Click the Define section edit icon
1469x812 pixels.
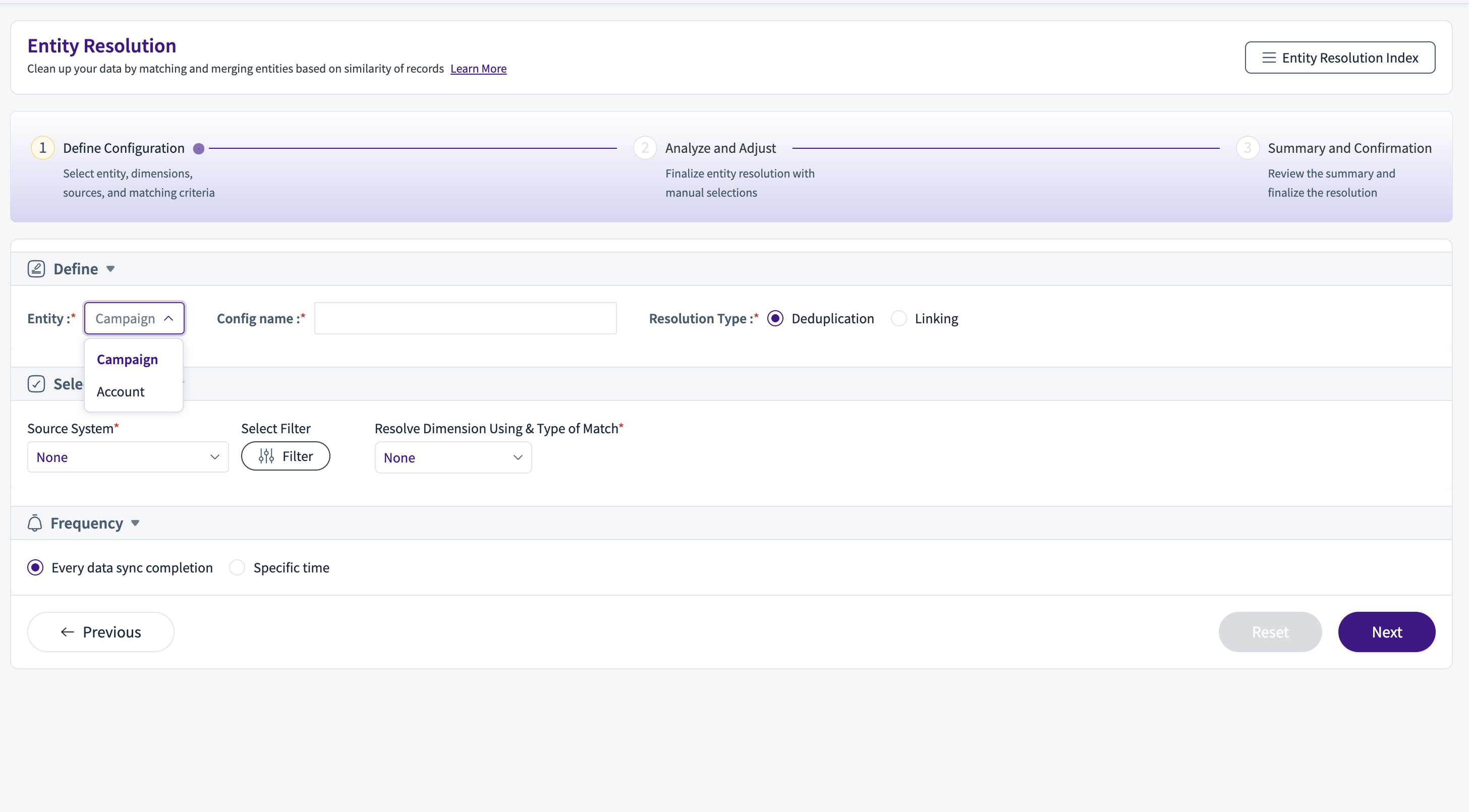[36, 269]
